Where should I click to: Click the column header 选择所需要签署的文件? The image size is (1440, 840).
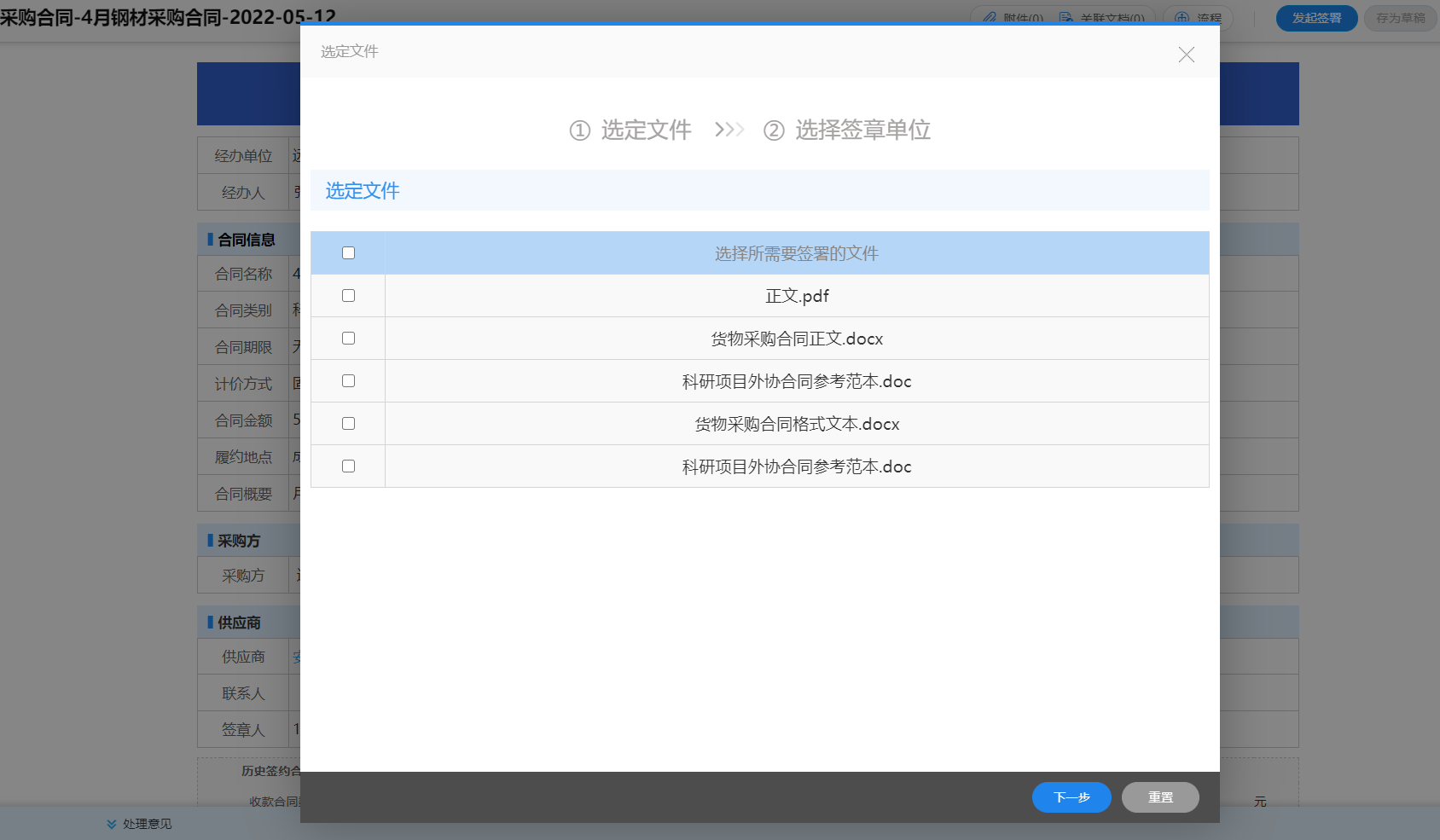797,253
